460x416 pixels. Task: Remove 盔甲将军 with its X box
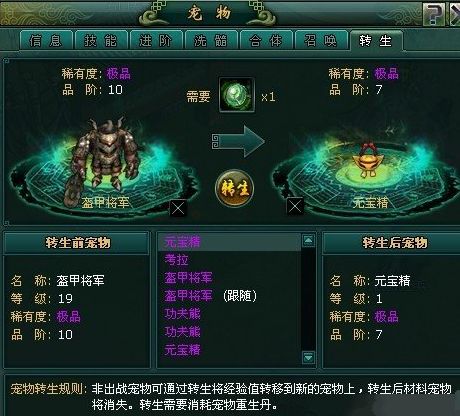pos(178,209)
